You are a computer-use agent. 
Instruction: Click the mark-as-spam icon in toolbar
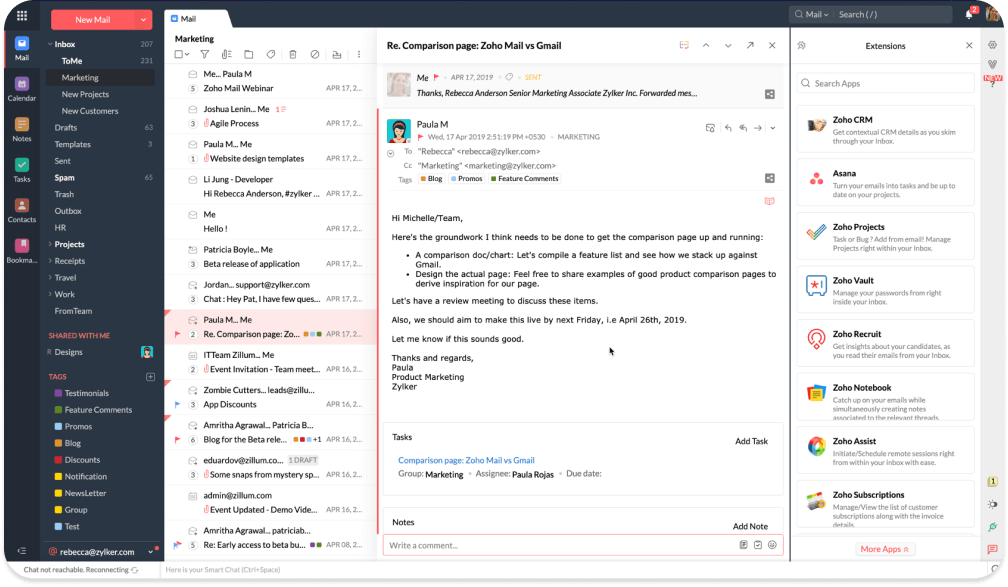[x=314, y=55]
